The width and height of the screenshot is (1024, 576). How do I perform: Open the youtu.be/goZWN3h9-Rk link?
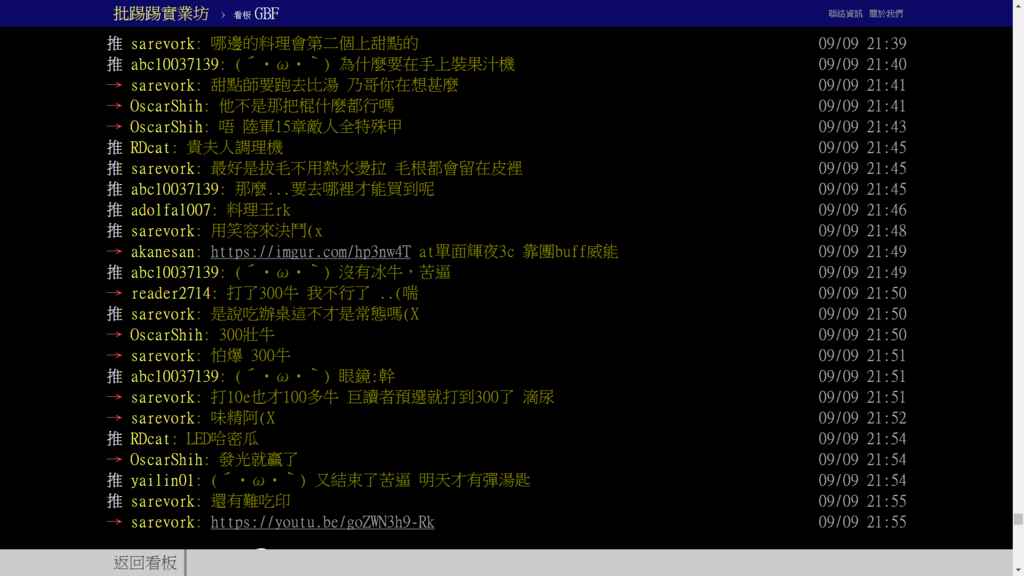tap(322, 522)
